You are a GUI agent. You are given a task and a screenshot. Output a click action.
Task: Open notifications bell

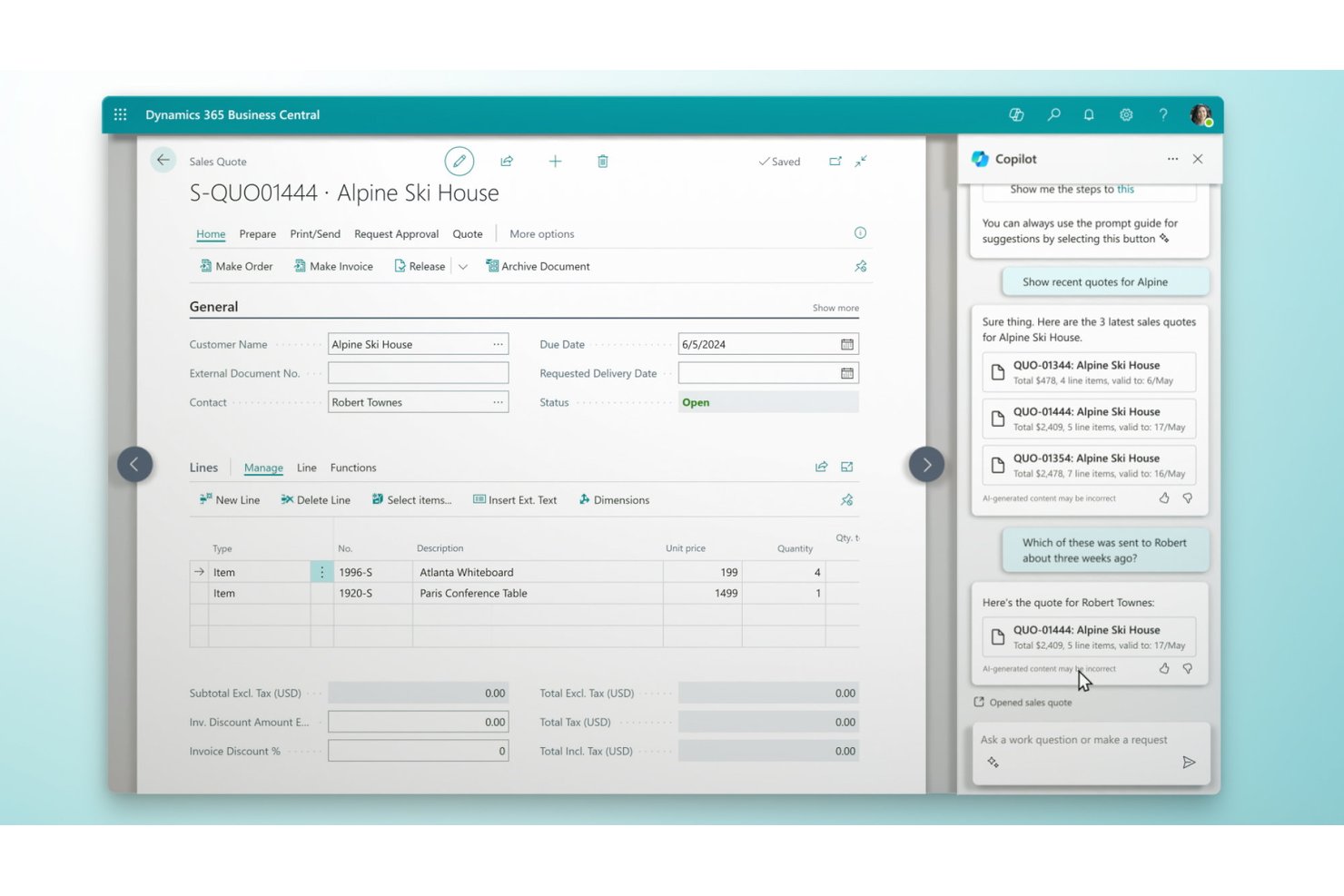1089,114
